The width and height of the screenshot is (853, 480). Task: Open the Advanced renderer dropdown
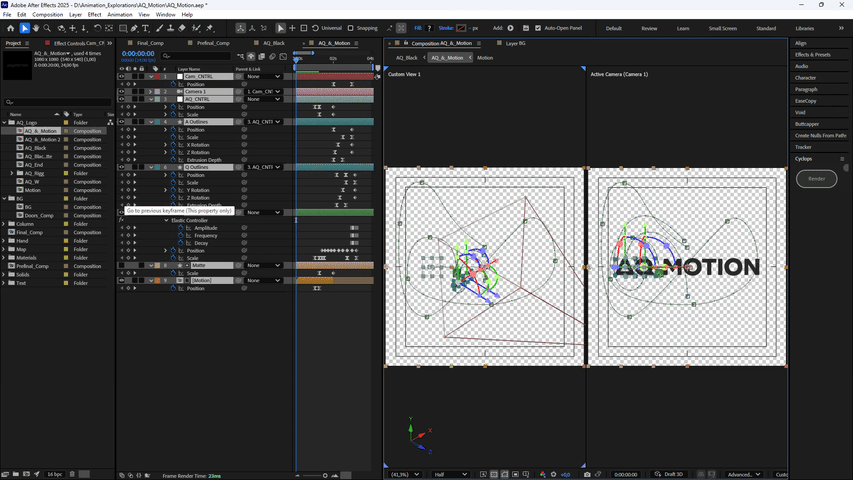[x=744, y=475]
